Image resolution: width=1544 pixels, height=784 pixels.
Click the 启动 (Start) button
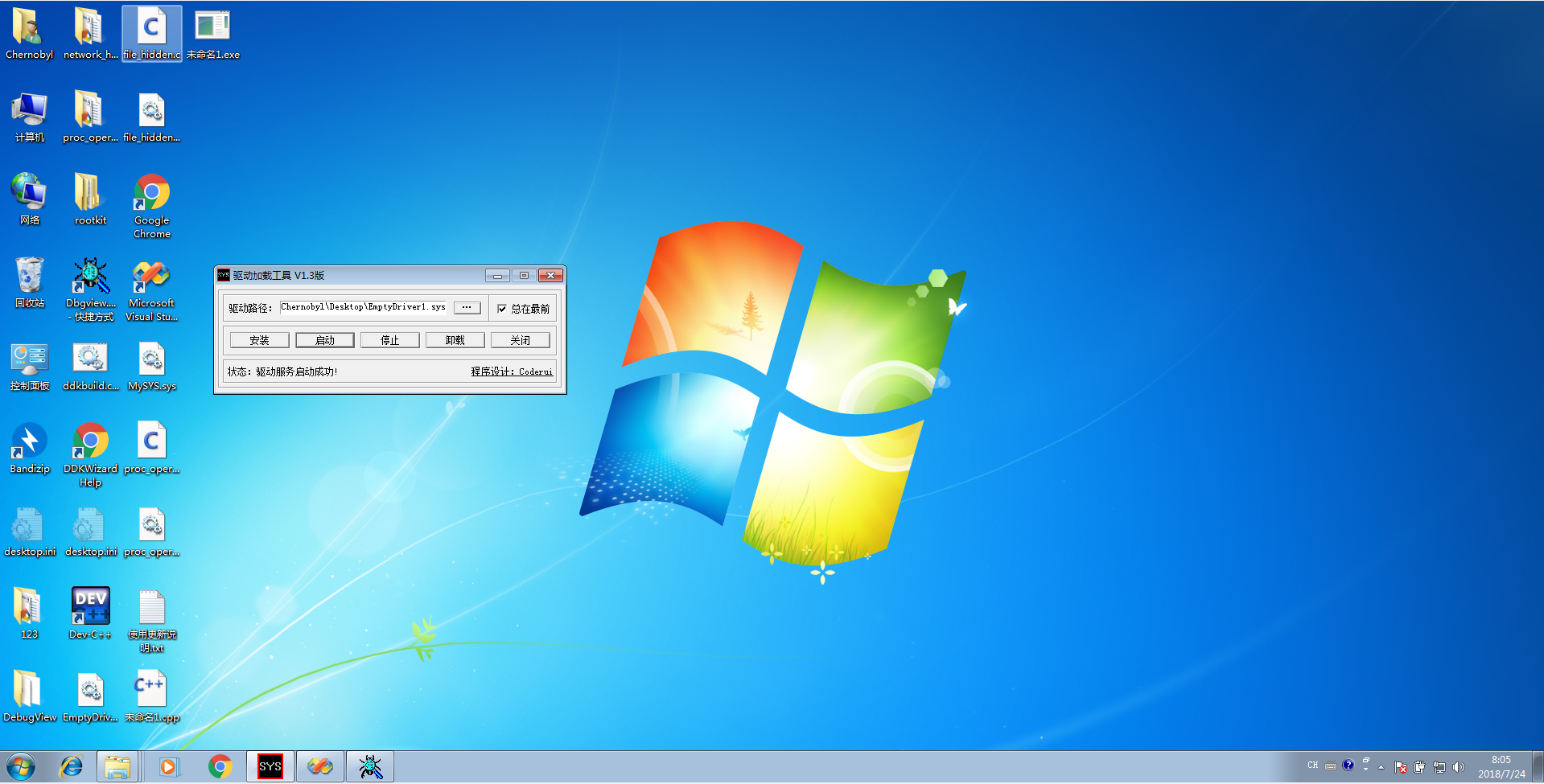pyautogui.click(x=324, y=340)
